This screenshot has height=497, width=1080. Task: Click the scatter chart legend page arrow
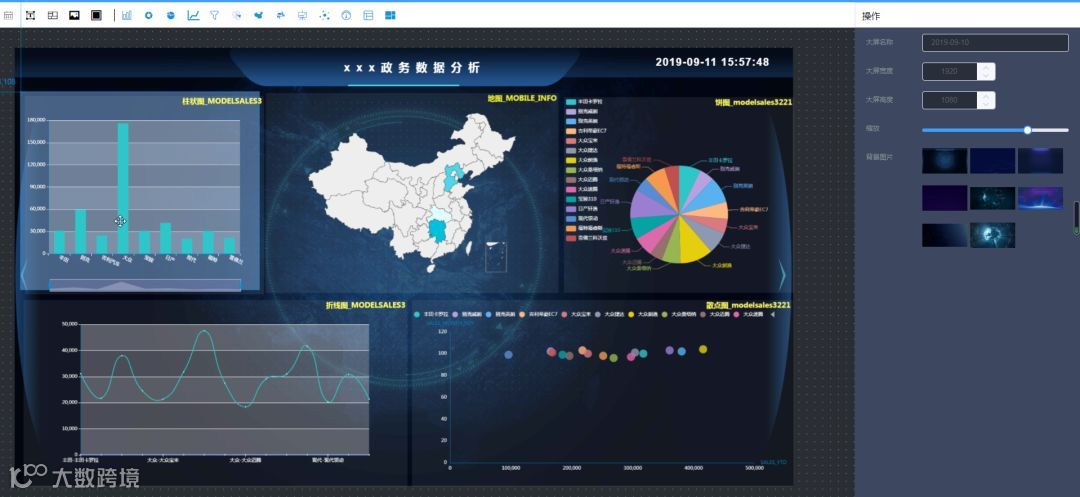pos(772,315)
